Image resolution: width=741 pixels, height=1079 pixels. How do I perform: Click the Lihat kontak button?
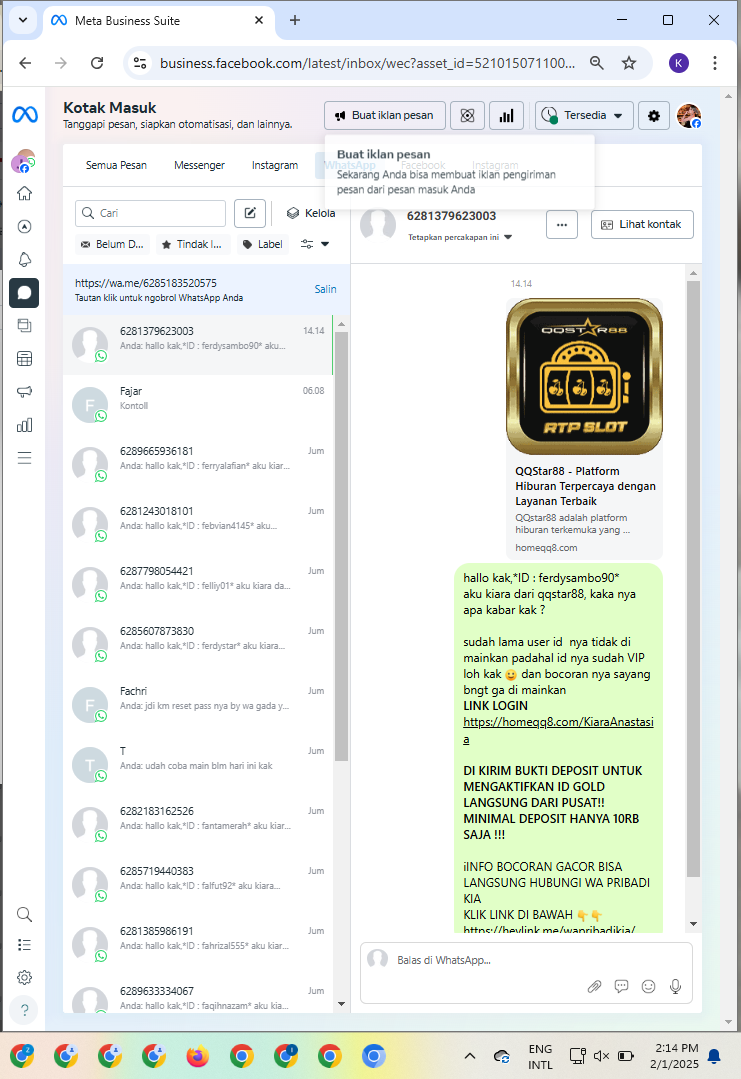[x=642, y=224]
